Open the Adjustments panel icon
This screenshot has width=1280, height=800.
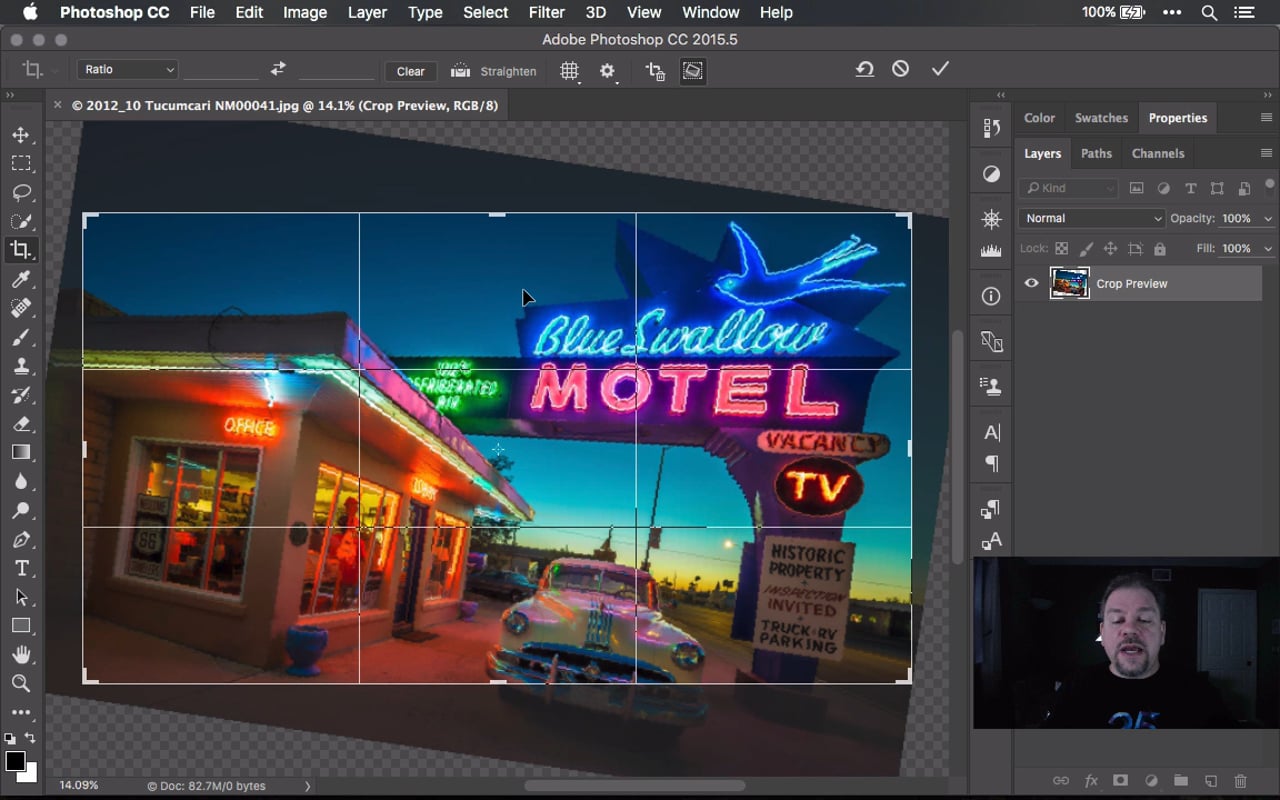991,173
